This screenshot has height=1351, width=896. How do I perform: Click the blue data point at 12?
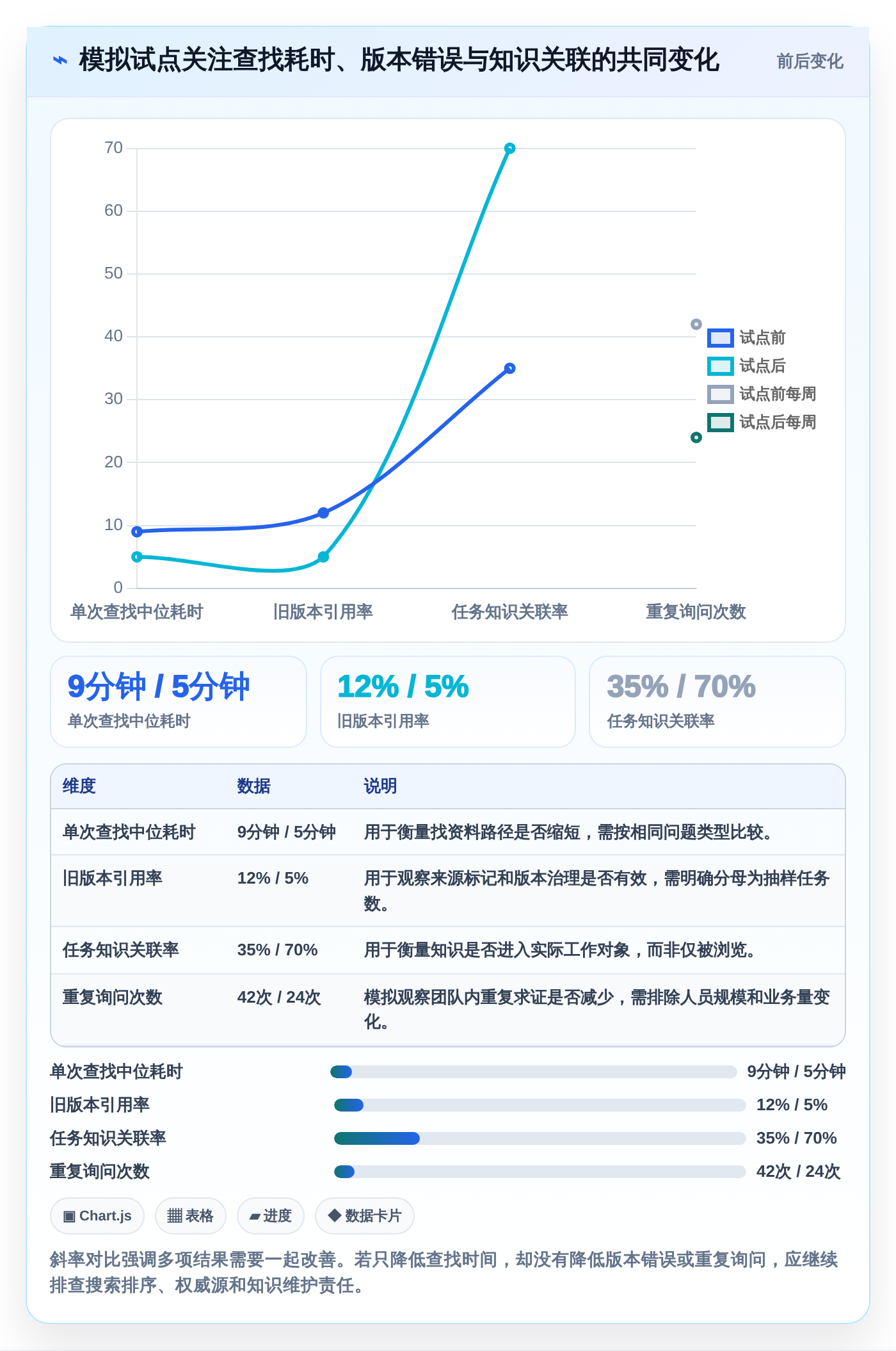323,513
